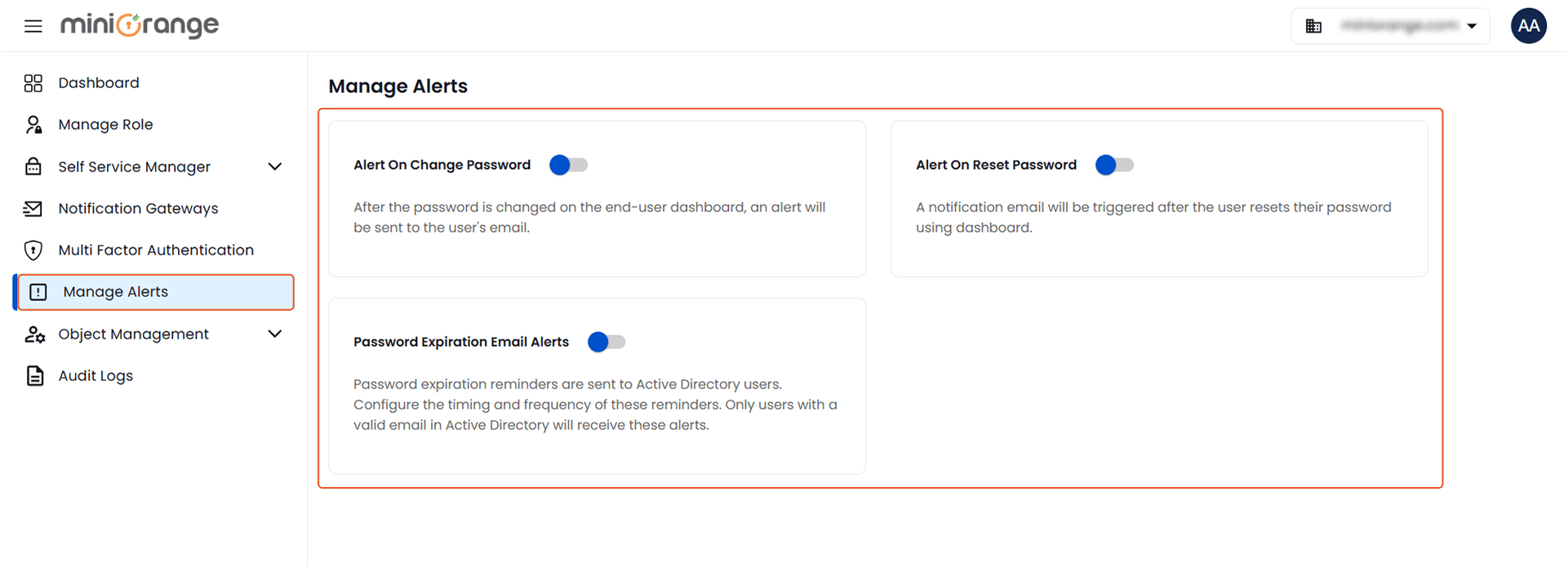Click the Object Management user-gear icon

point(33,334)
